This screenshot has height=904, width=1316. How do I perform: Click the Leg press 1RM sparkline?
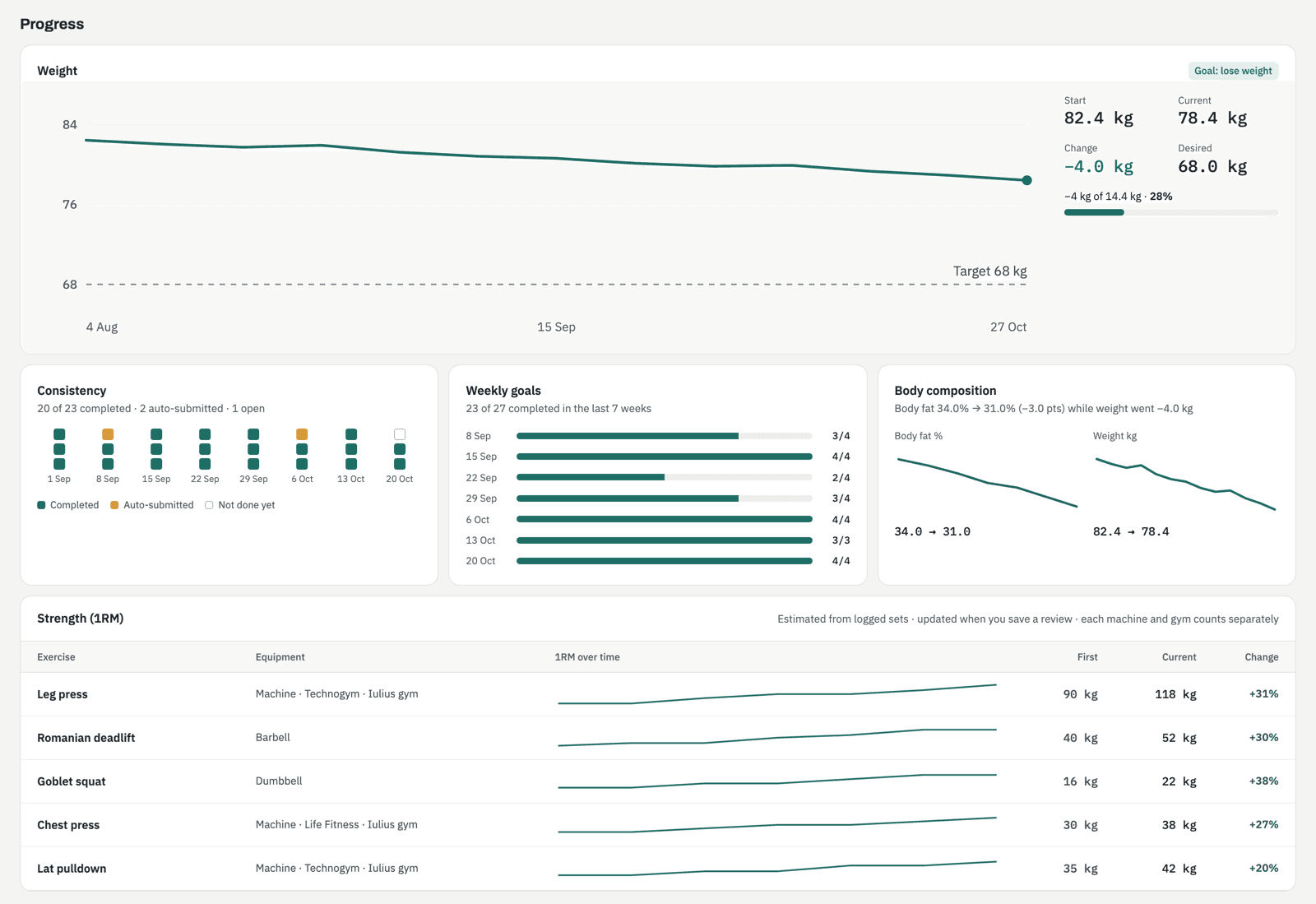pyautogui.click(x=777, y=694)
